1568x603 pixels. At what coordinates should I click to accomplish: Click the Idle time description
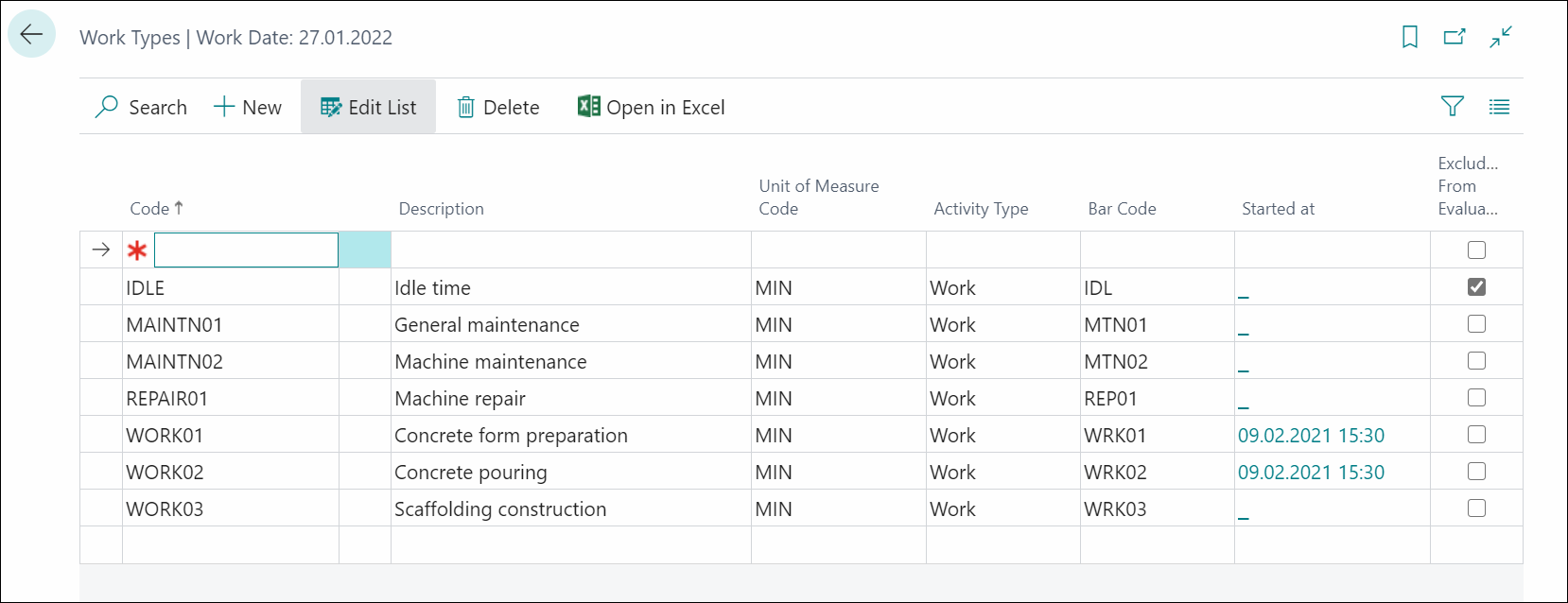432,288
